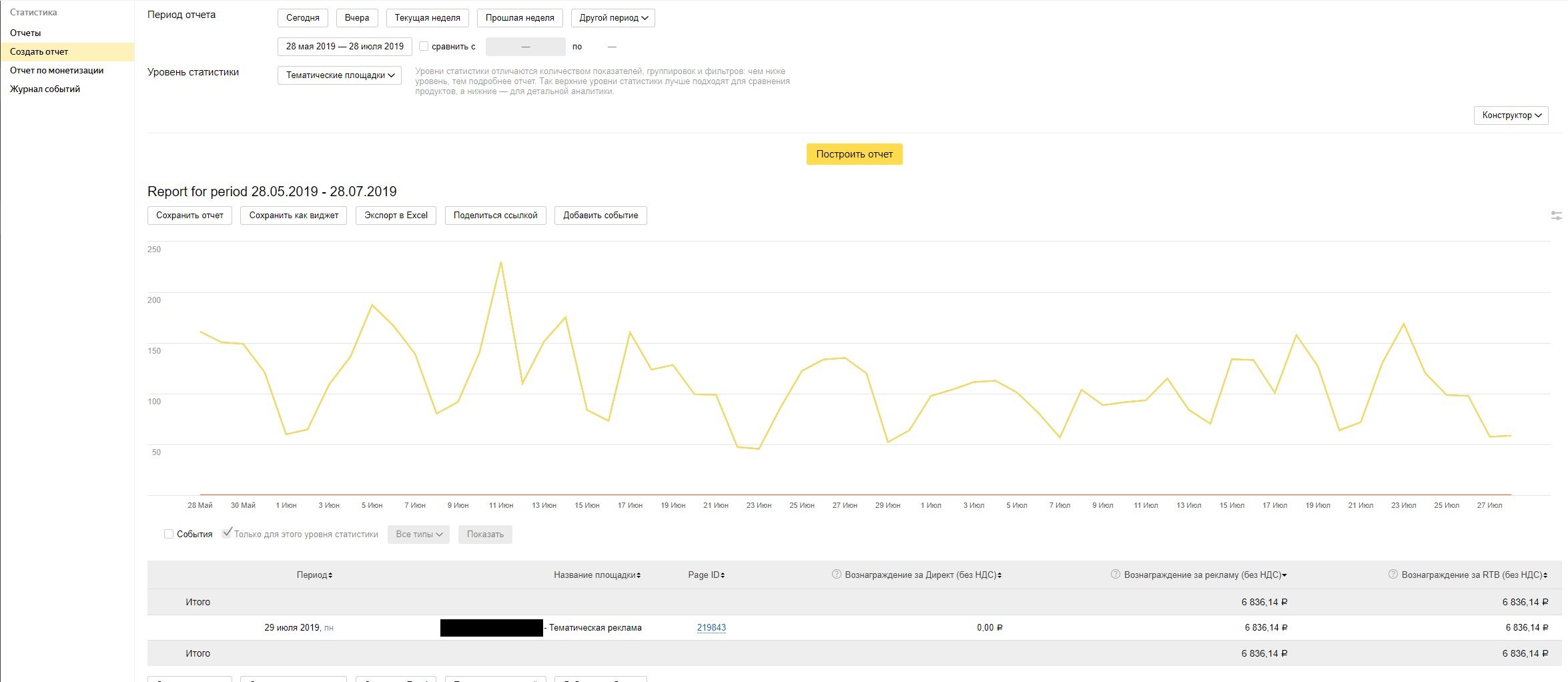Go to 'Журнал событий' sidebar item

point(45,89)
